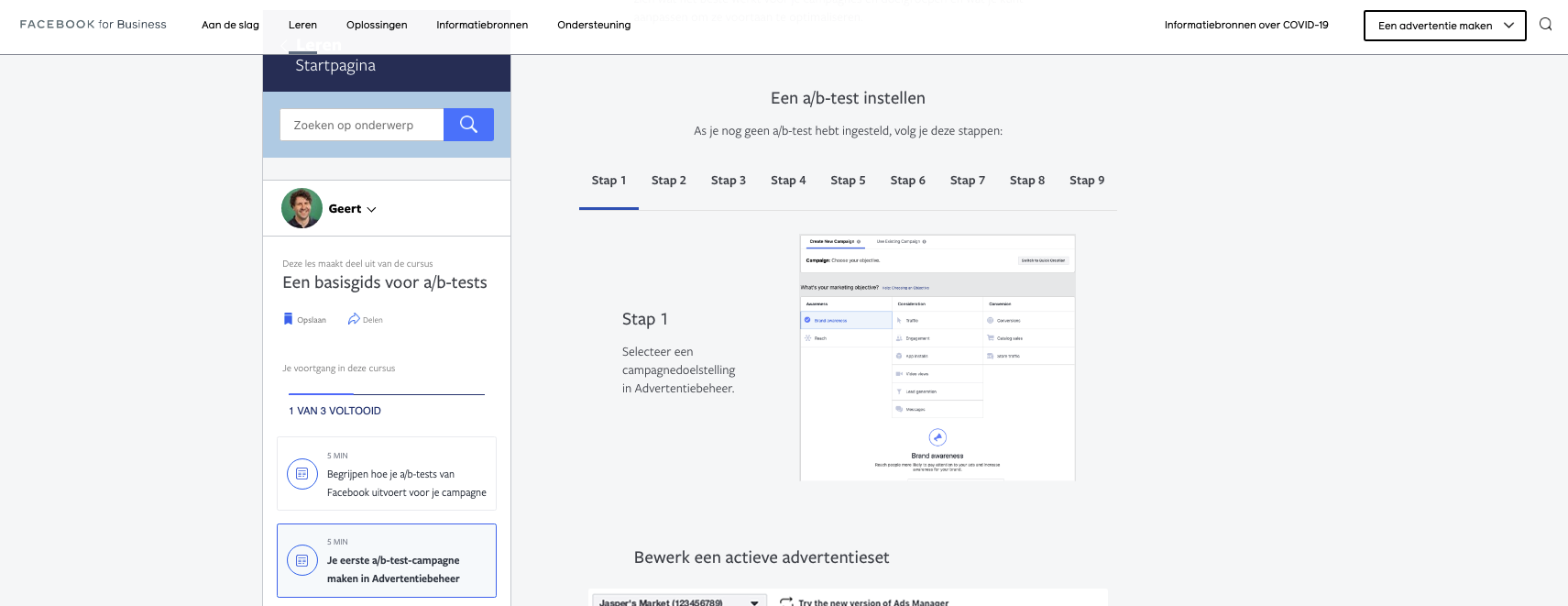Open 'Een advertentie maken' dropdown

pos(1444,26)
